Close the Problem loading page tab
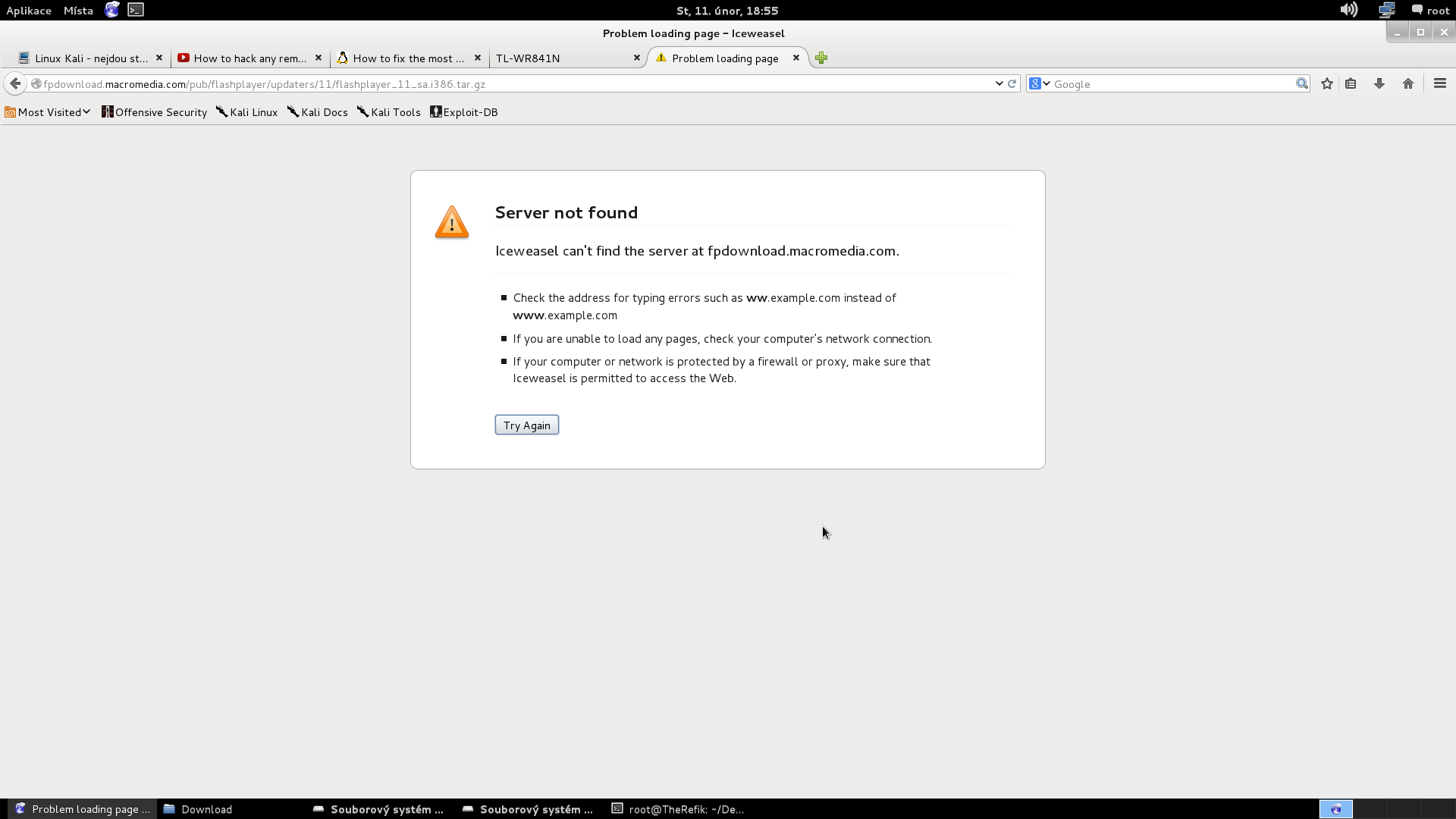 point(796,58)
